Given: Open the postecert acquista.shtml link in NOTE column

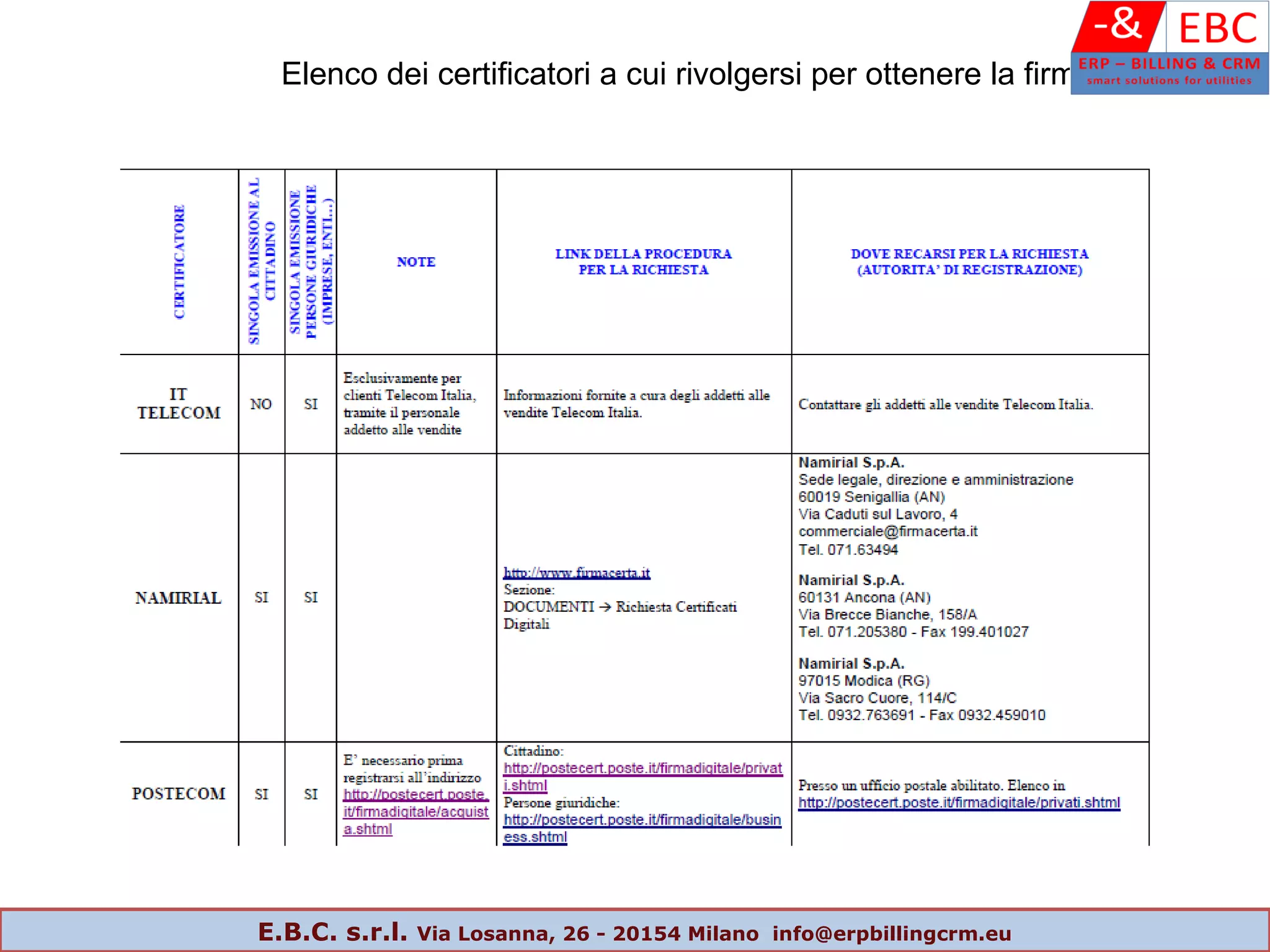Looking at the screenshot, I should tap(416, 812).
